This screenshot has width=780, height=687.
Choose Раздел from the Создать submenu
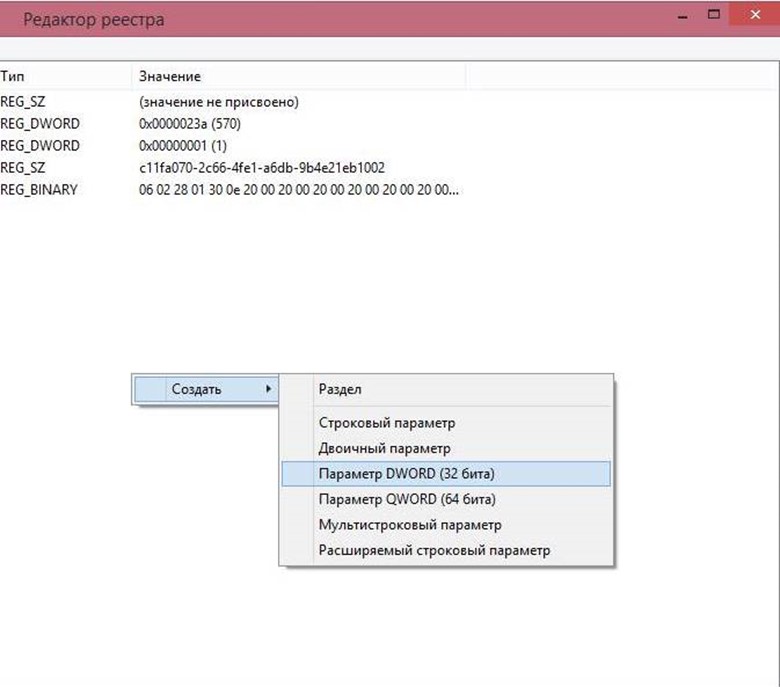tap(339, 389)
